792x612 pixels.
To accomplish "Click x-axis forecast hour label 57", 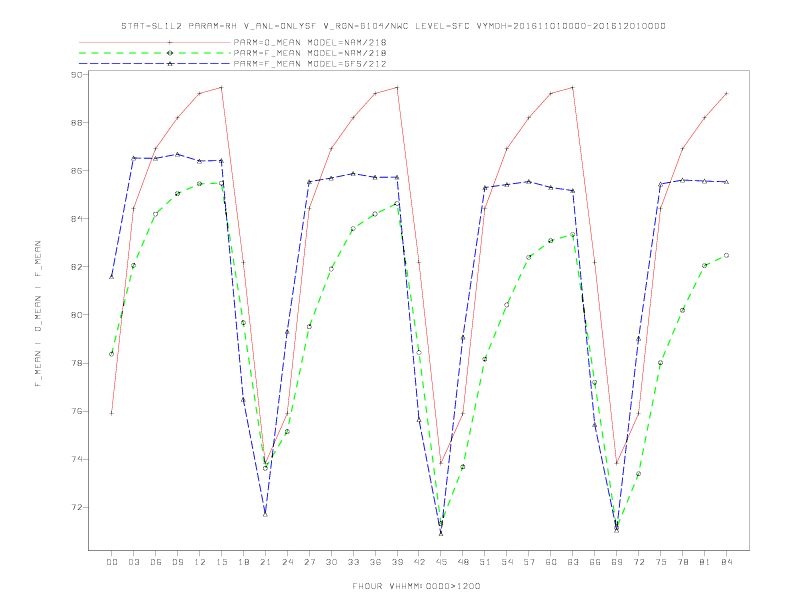I will [529, 562].
